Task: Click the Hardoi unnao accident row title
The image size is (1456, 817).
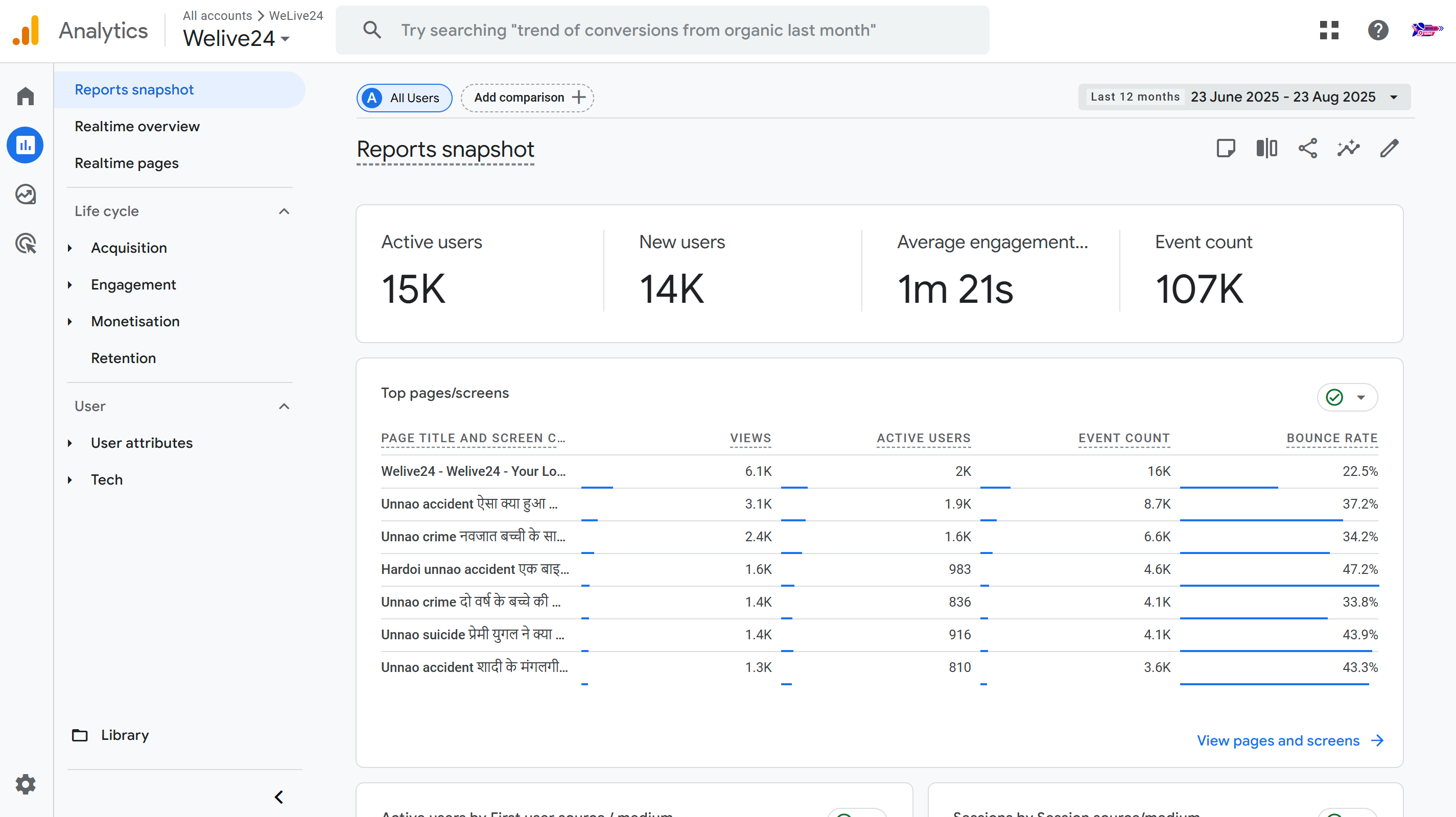Action: click(x=475, y=569)
